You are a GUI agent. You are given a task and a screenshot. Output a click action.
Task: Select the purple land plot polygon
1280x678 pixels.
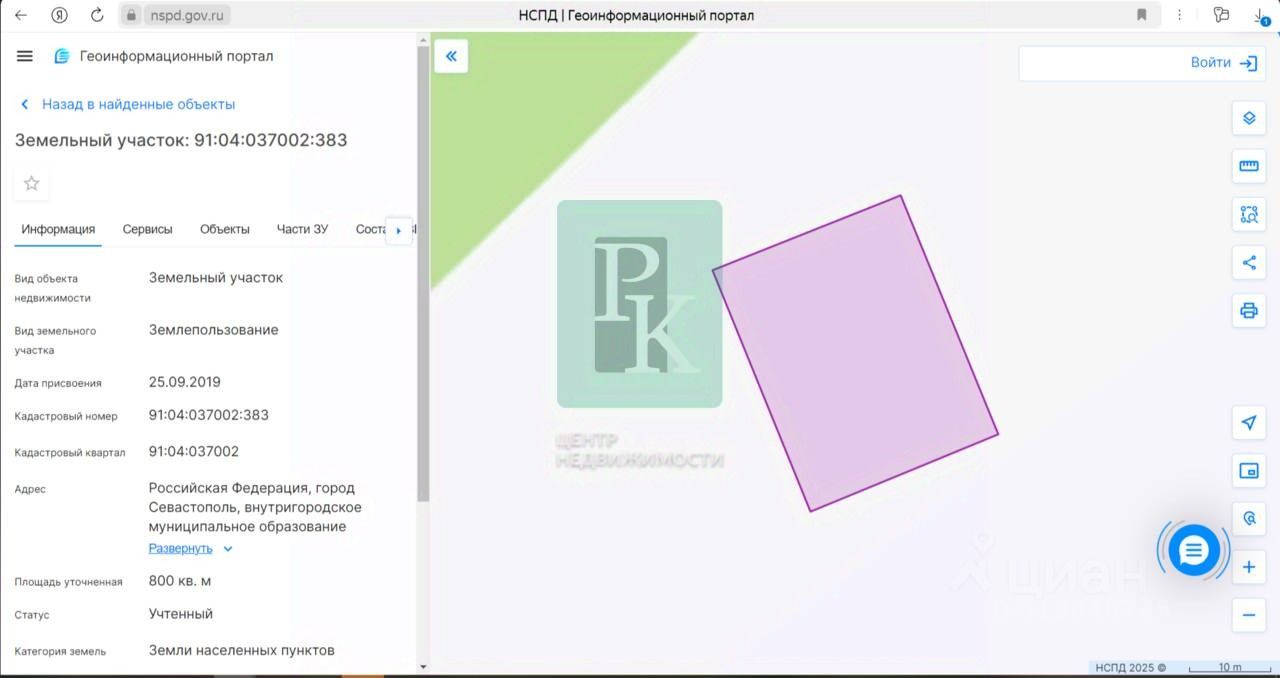856,352
